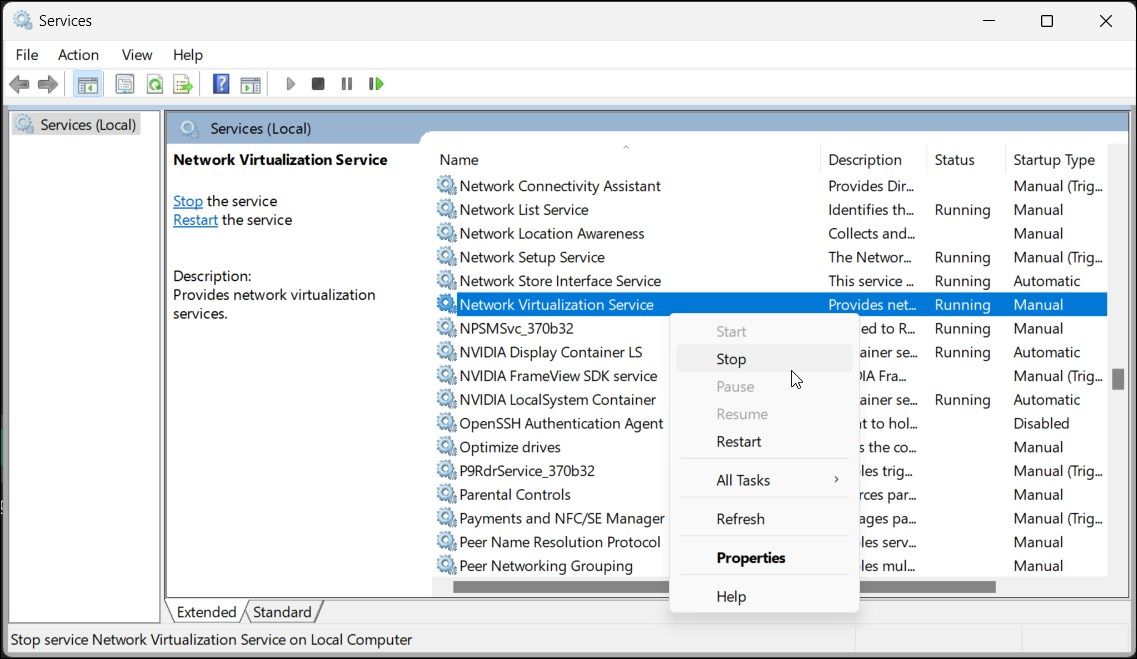Open the Startup Type column sort
The image size is (1137, 659).
click(1054, 159)
